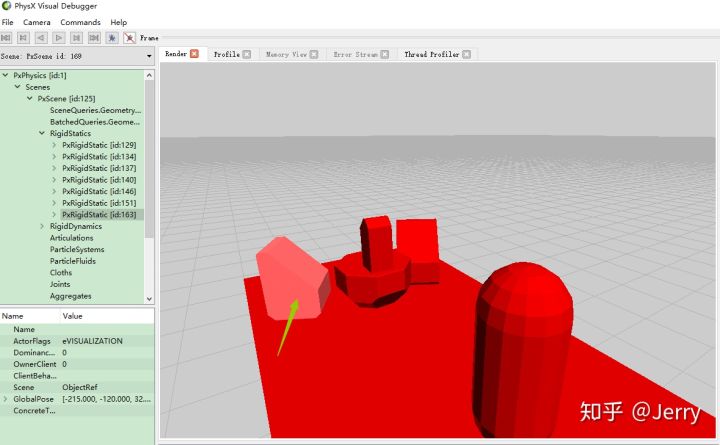The width and height of the screenshot is (720, 445).
Task: Click the red capsule in render view
Action: [523, 349]
